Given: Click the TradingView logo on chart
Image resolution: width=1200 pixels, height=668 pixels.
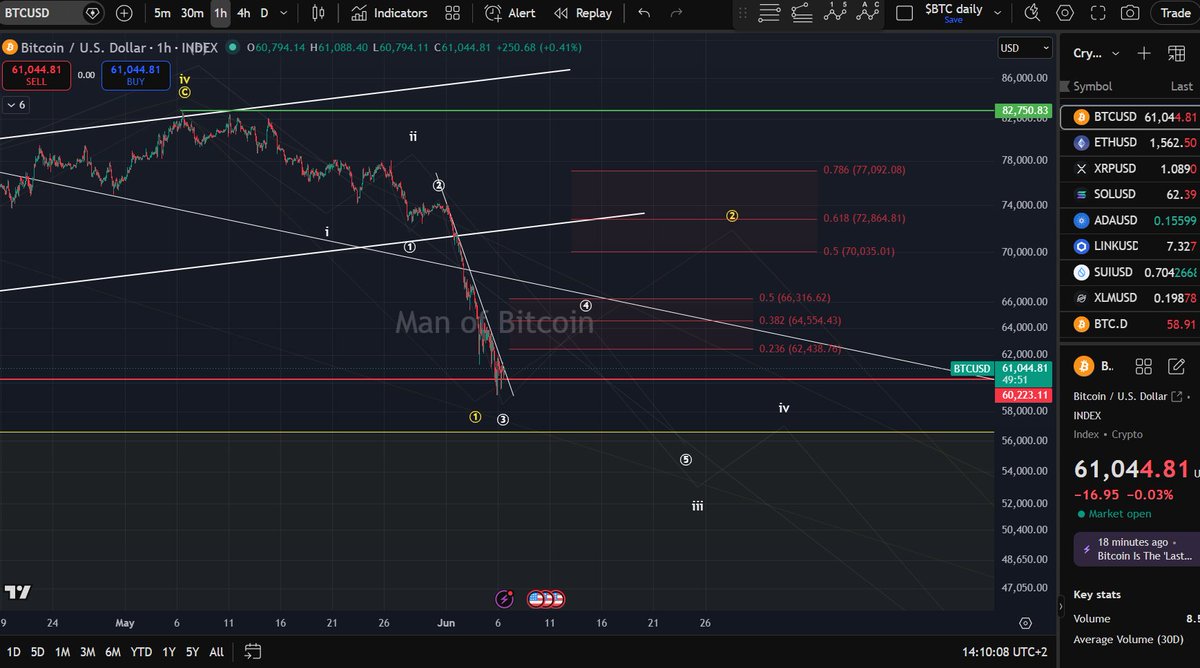Looking at the screenshot, I should [x=17, y=592].
